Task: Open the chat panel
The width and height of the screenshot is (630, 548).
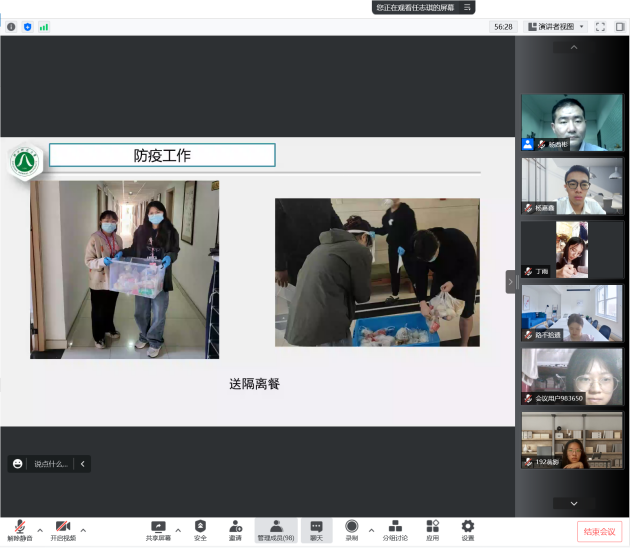Action: point(316,530)
